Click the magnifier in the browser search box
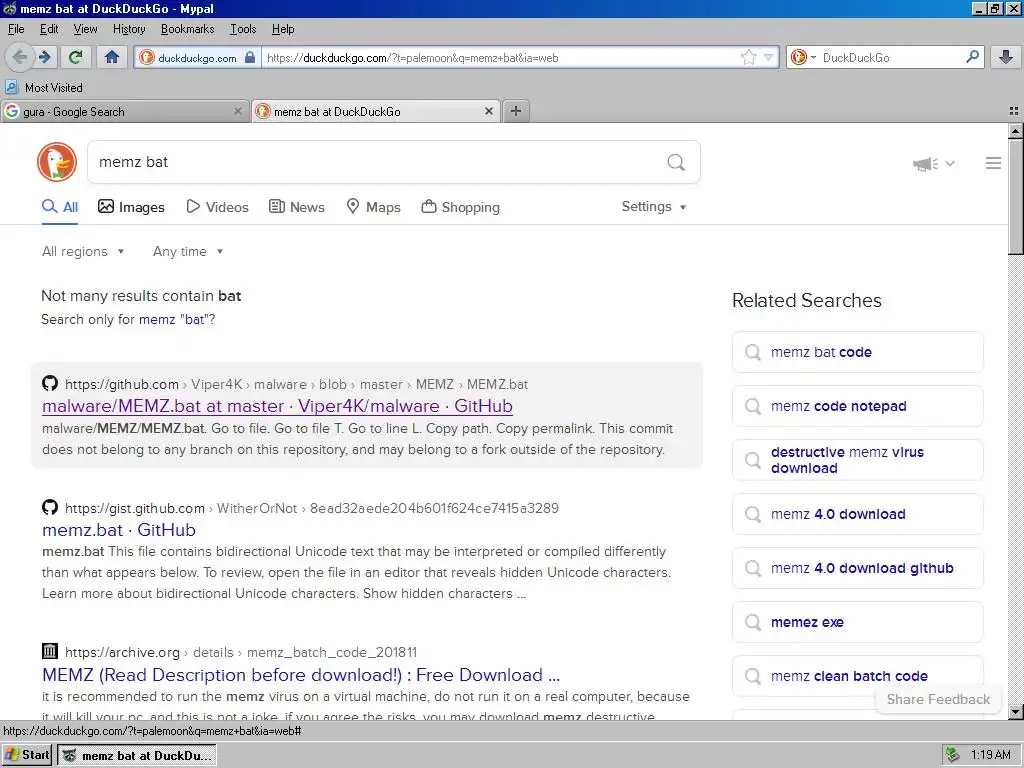1024x768 pixels. pyautogui.click(x=972, y=57)
